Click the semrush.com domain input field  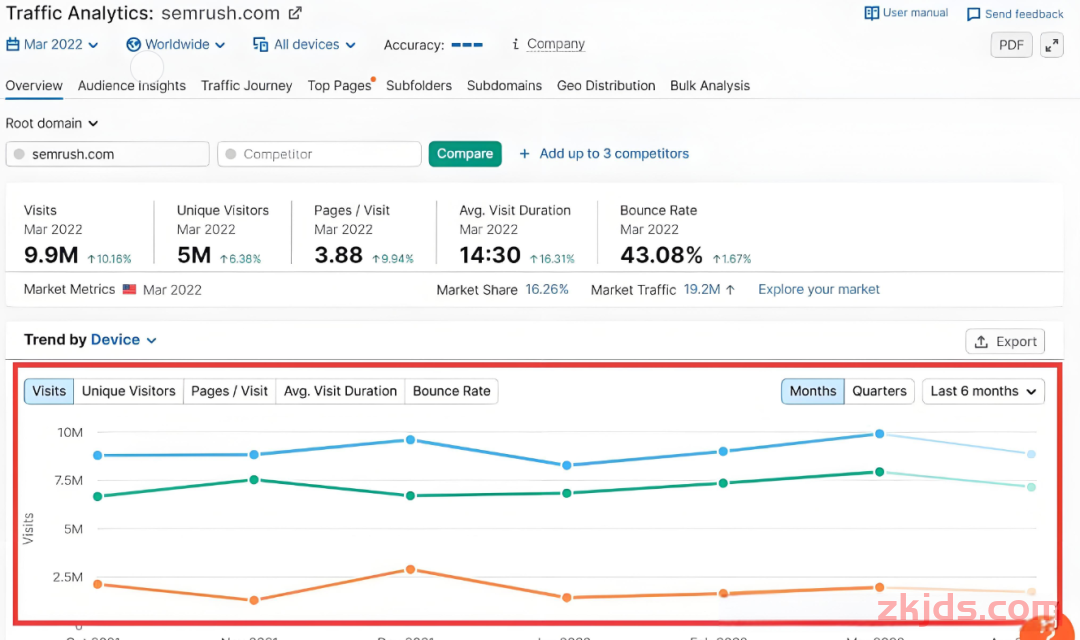point(107,154)
